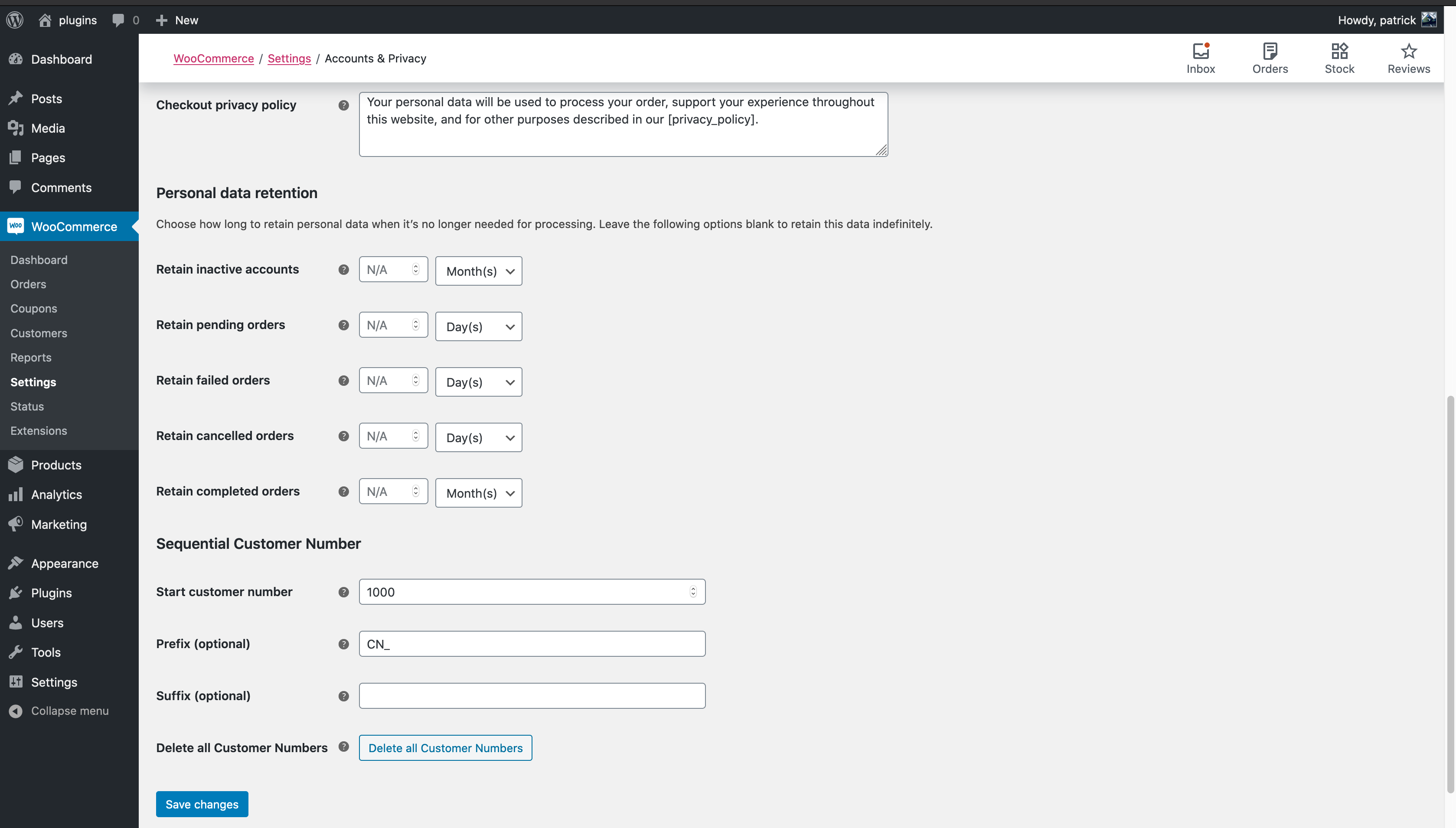
Task: Open the WooCommerce Inbox panel
Action: point(1201,57)
